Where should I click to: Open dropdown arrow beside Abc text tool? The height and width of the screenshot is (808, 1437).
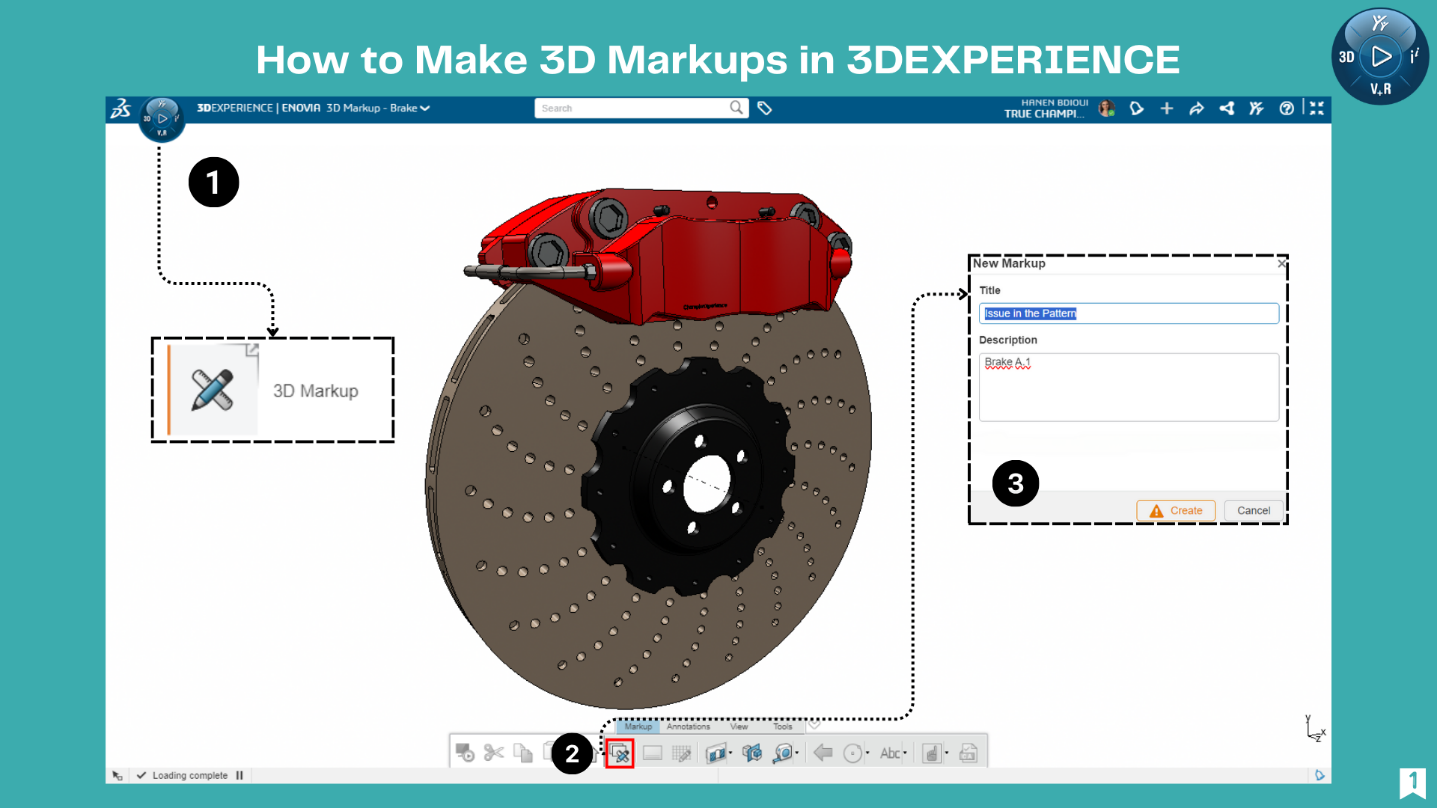click(x=905, y=753)
